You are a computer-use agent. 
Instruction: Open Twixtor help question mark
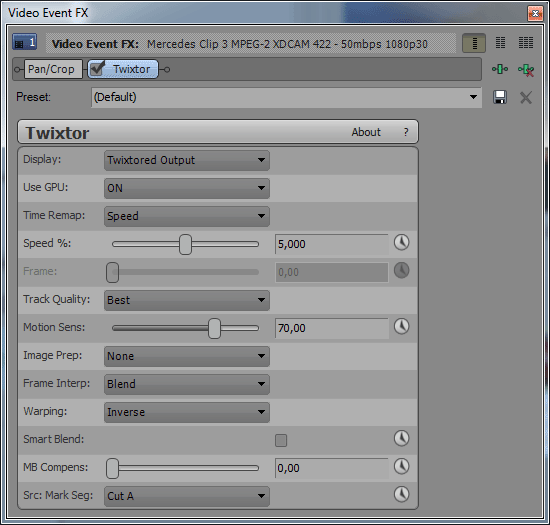click(x=406, y=132)
